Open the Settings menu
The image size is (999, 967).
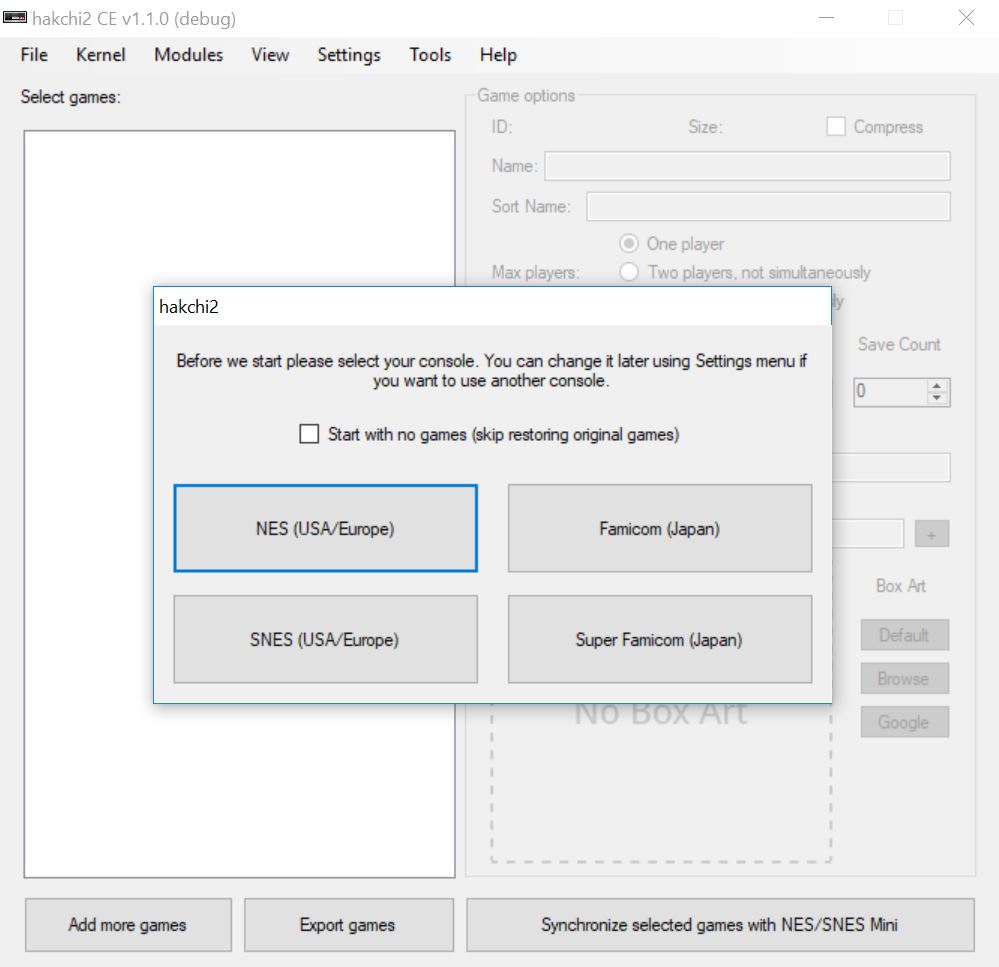(349, 55)
